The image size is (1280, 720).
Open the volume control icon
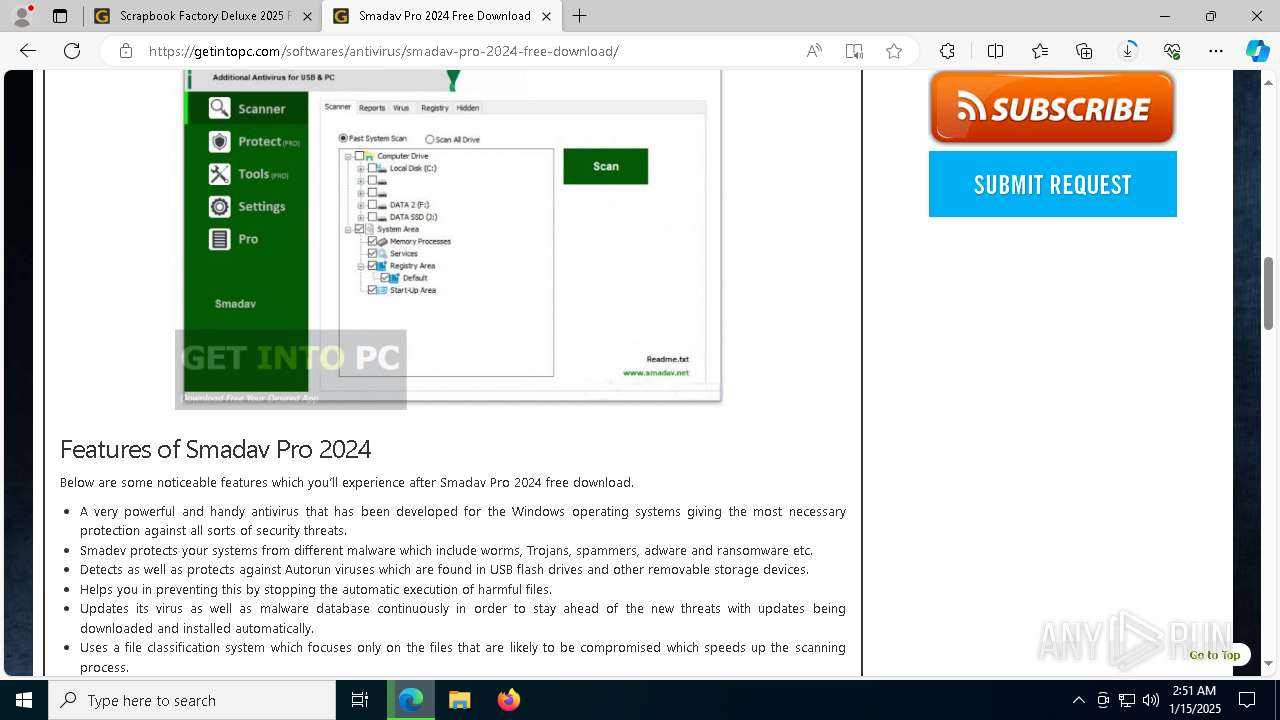(x=1151, y=700)
